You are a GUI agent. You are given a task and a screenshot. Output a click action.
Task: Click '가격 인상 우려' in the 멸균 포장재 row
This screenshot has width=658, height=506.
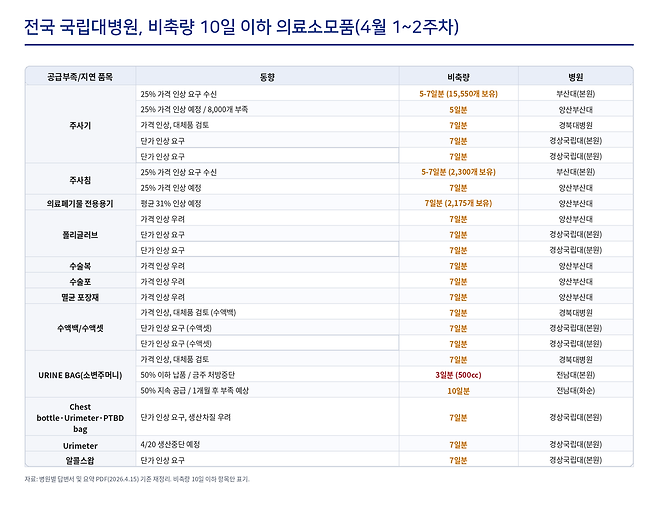point(162,297)
